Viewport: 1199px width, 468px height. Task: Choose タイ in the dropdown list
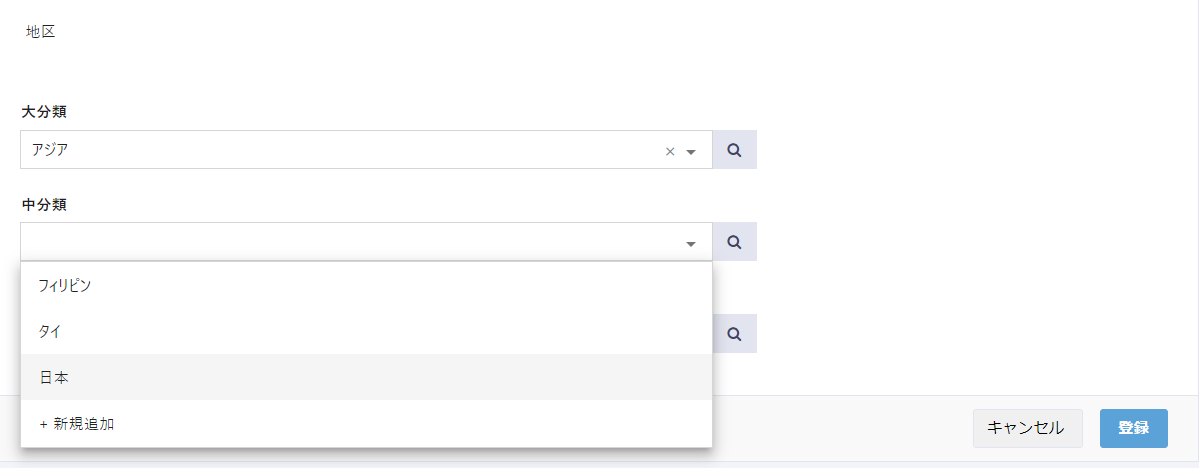pyautogui.click(x=50, y=332)
